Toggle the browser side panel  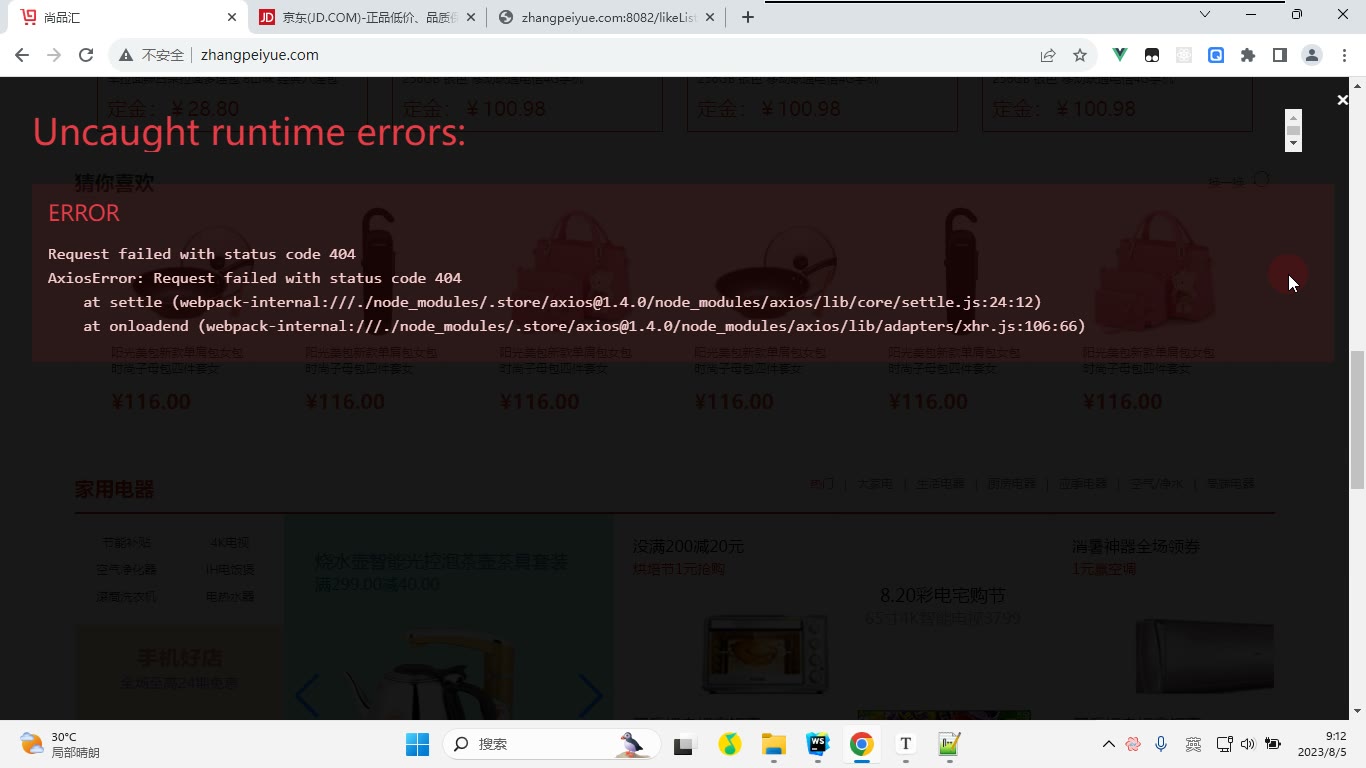click(1279, 55)
